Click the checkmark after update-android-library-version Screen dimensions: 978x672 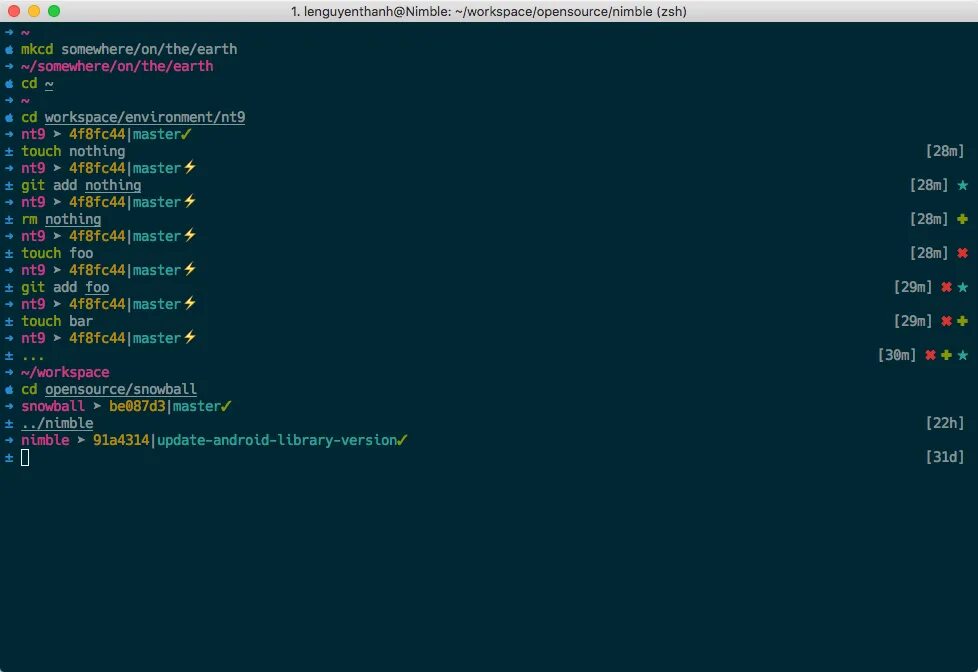coord(402,440)
